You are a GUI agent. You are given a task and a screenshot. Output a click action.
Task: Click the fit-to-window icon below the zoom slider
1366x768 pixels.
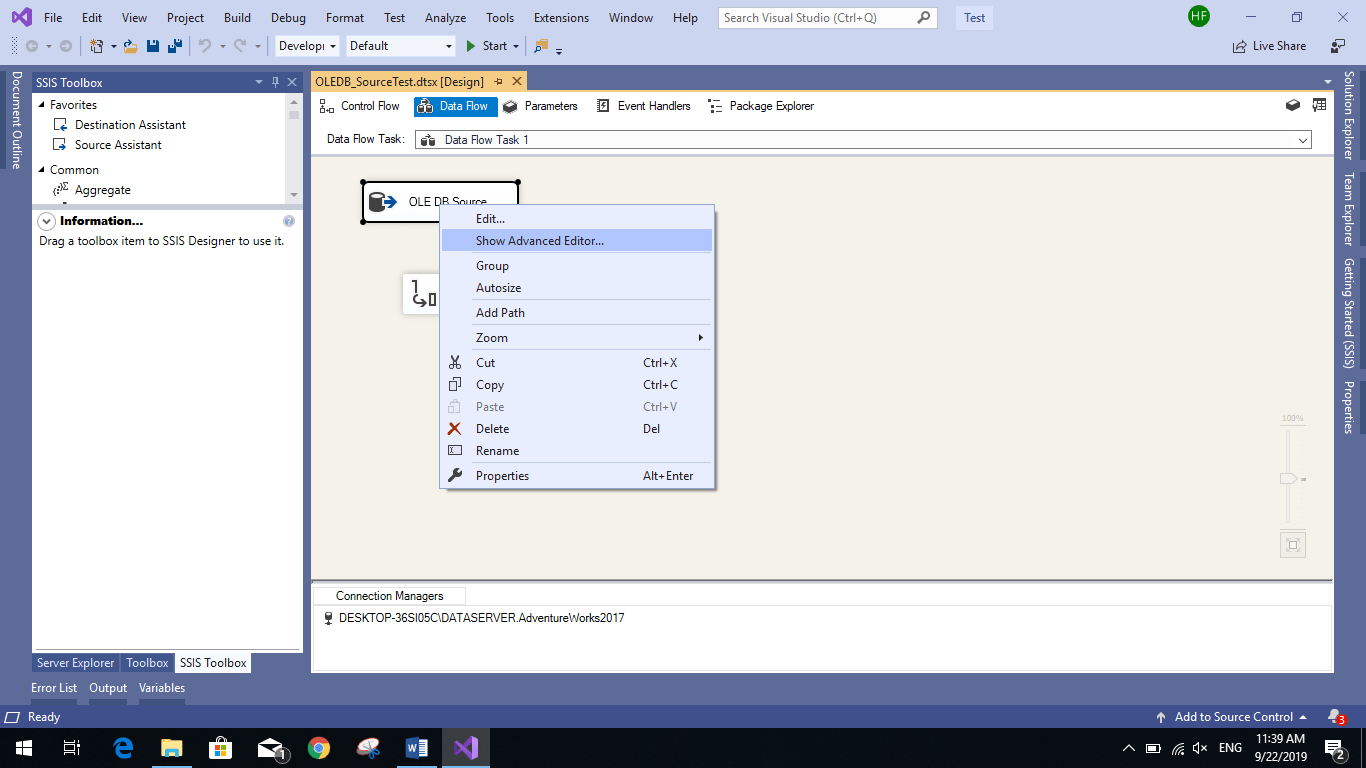(1292, 544)
